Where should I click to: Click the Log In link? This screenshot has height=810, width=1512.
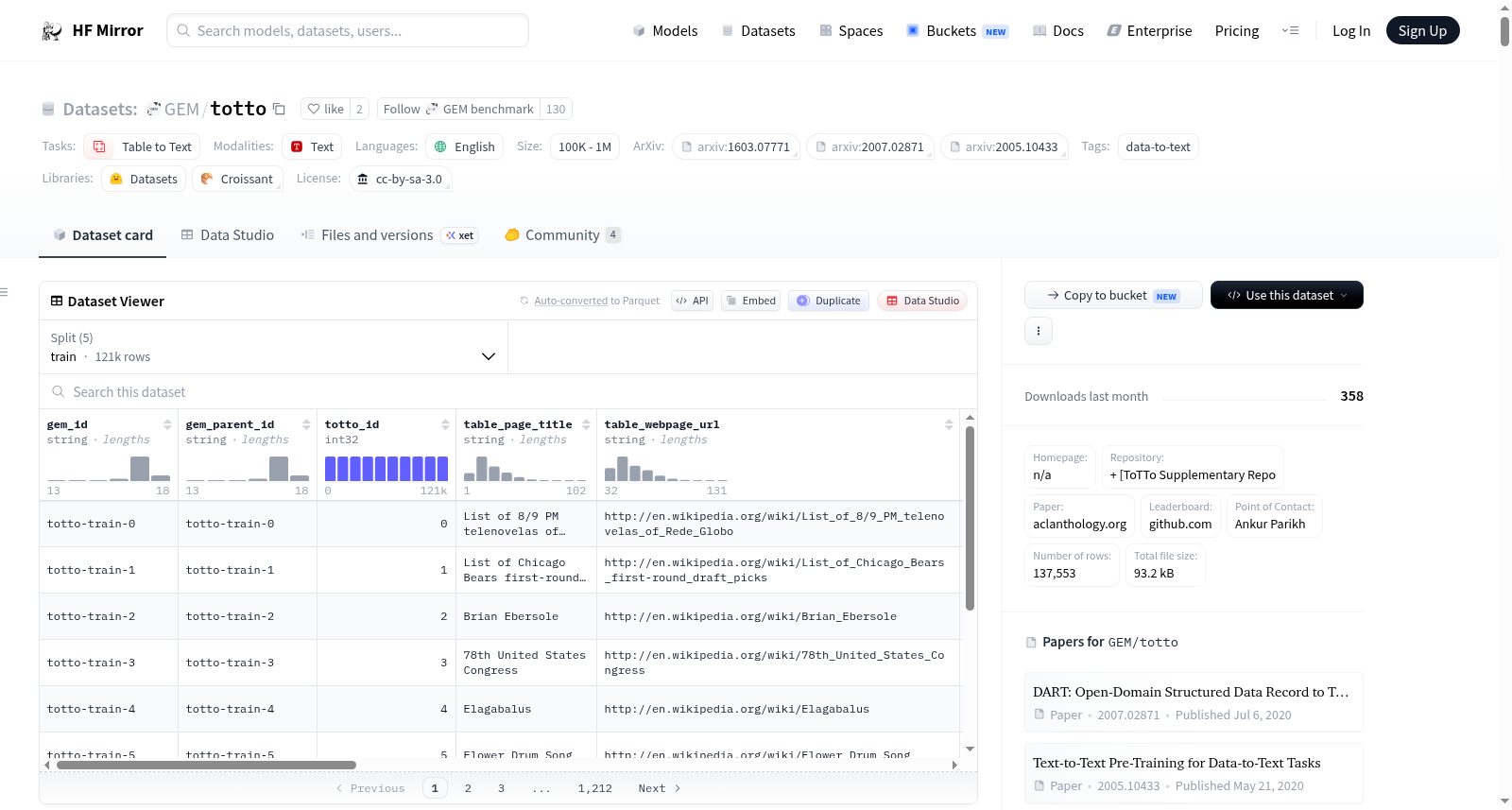(1351, 30)
